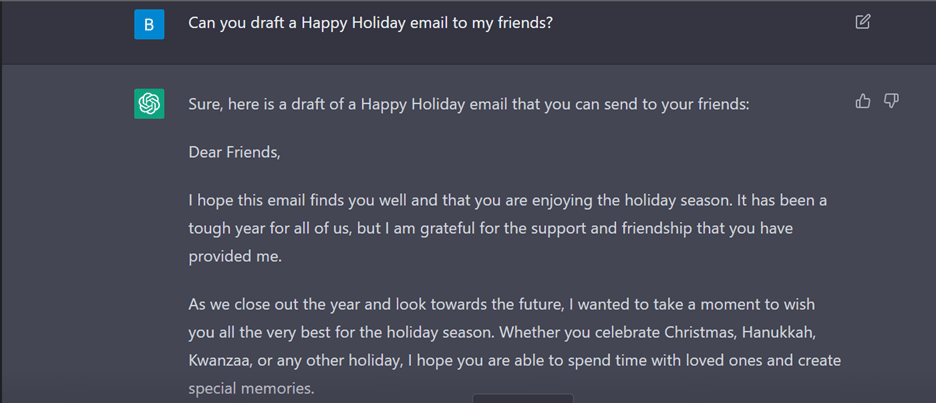The image size is (936, 403).
Task: Click the partially visible button at bottom center
Action: tap(523, 398)
